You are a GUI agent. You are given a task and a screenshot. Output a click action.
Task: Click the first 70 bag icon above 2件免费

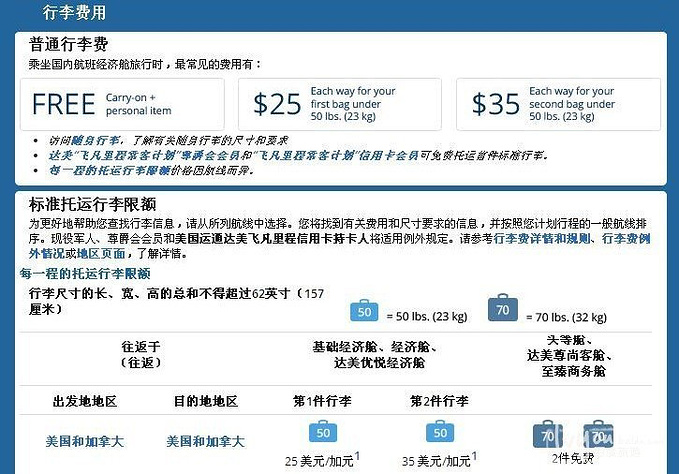[548, 434]
